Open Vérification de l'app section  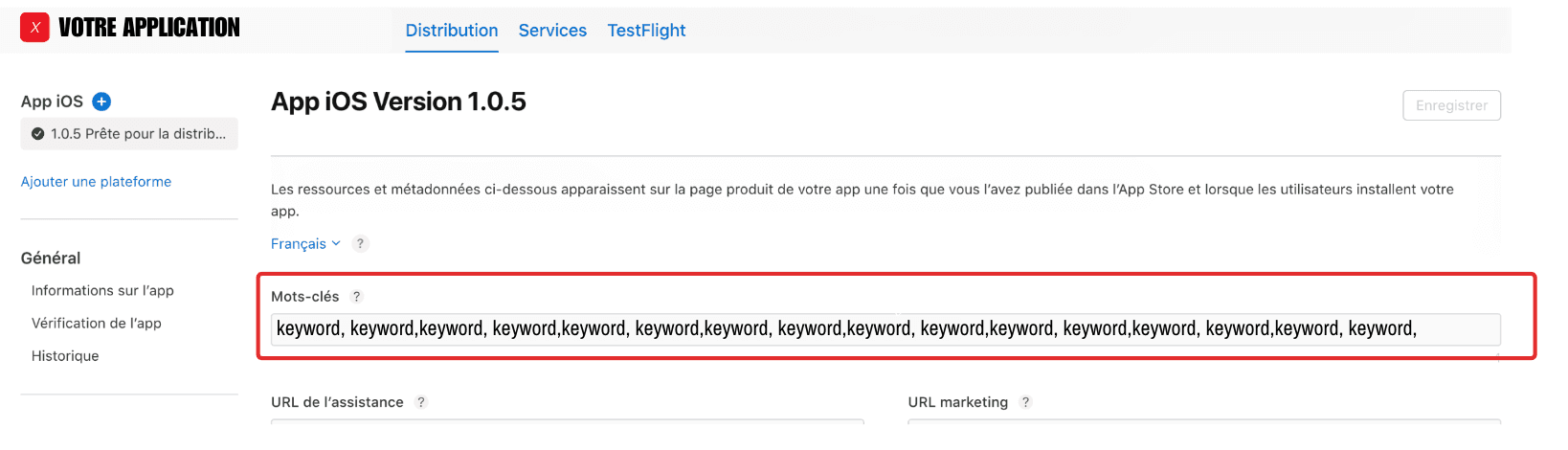pyautogui.click(x=96, y=324)
